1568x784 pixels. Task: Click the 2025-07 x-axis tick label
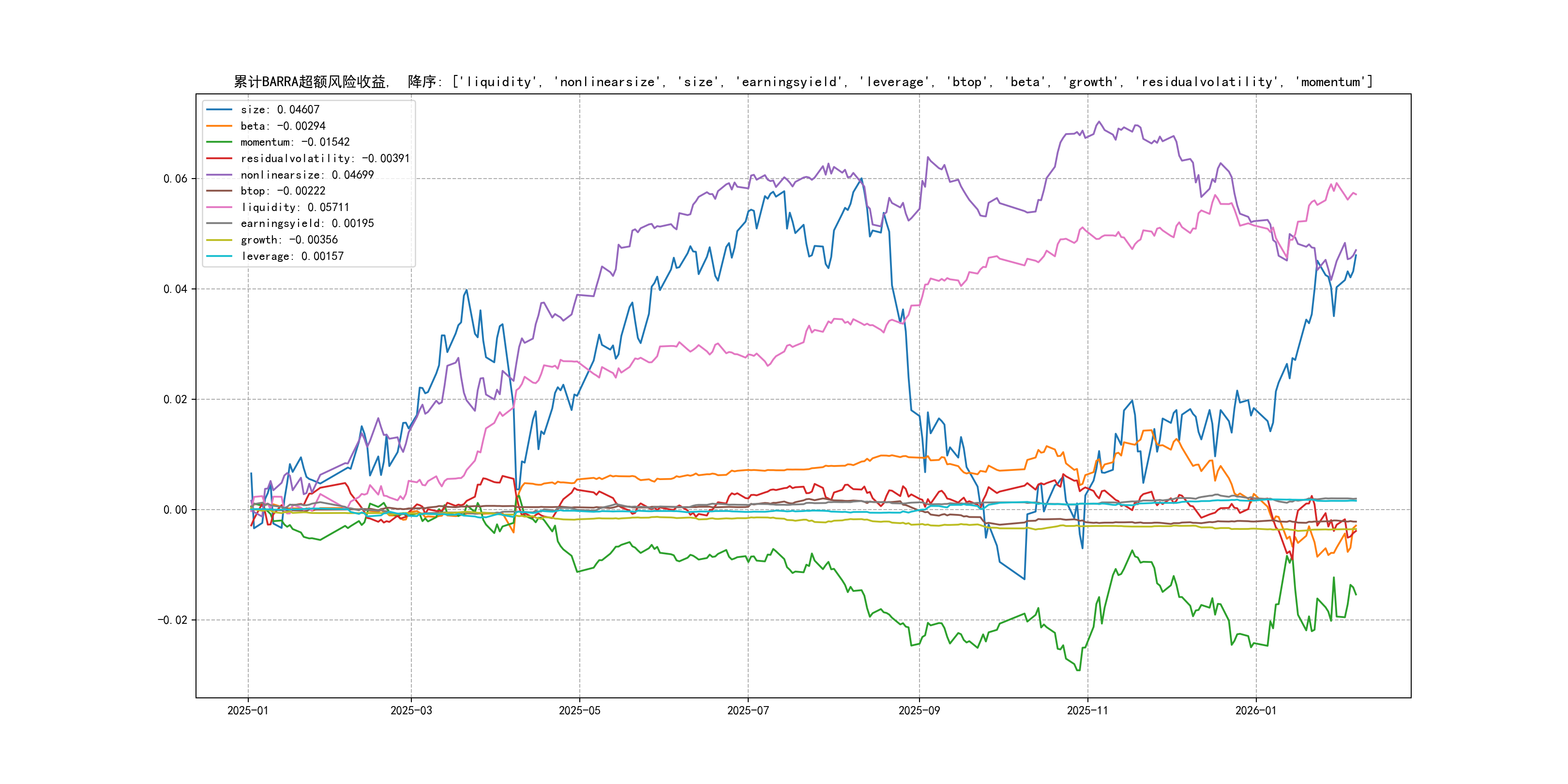point(748,710)
